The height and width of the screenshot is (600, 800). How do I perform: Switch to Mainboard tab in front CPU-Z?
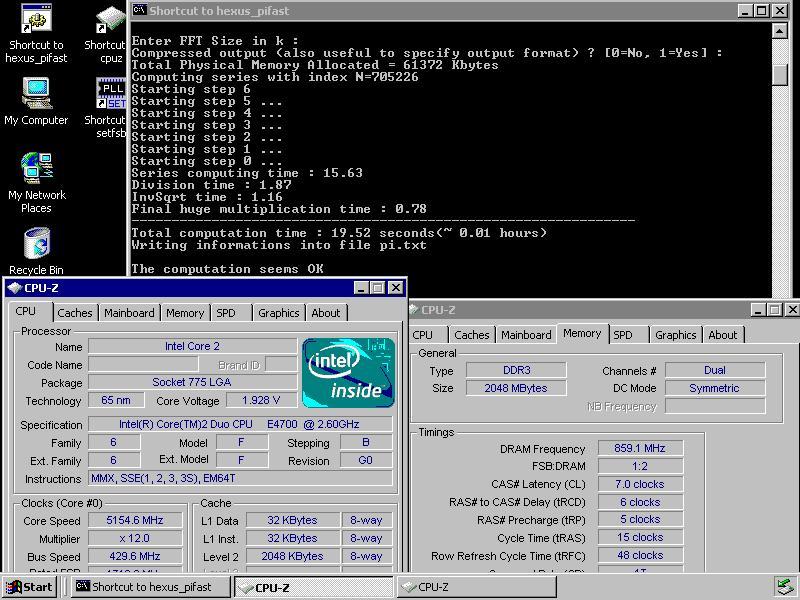point(129,313)
